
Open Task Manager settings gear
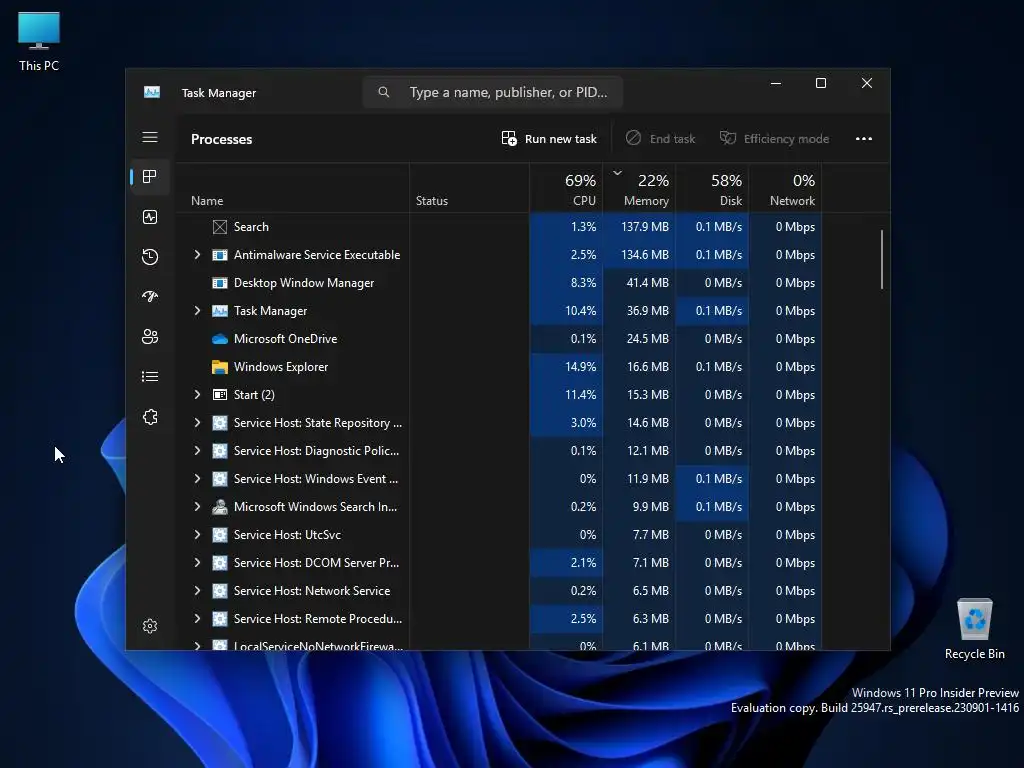tap(150, 626)
